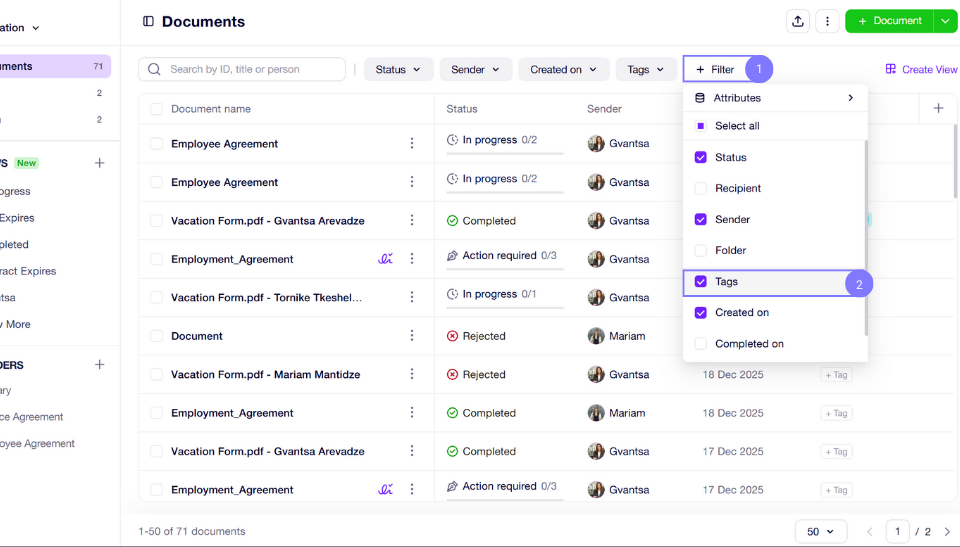
Task: Uncheck the Tags filter checkbox
Action: [x=700, y=281]
